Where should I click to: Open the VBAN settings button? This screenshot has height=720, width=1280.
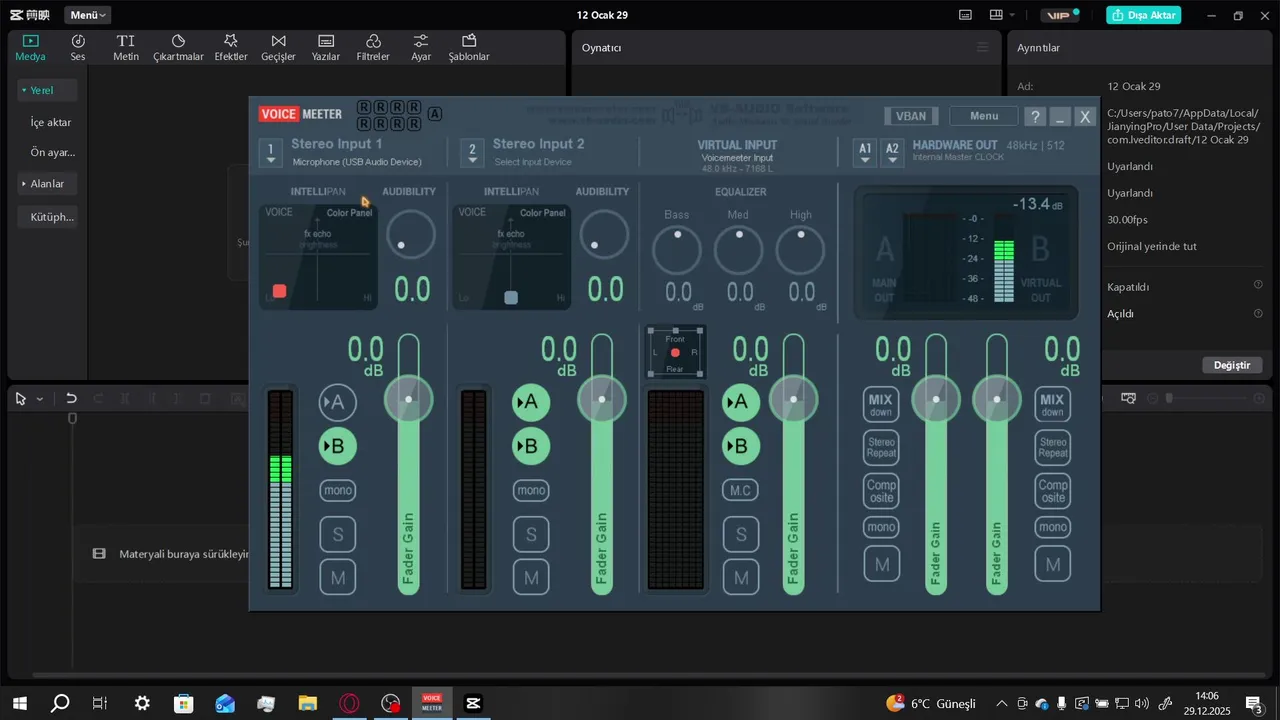coord(911,116)
